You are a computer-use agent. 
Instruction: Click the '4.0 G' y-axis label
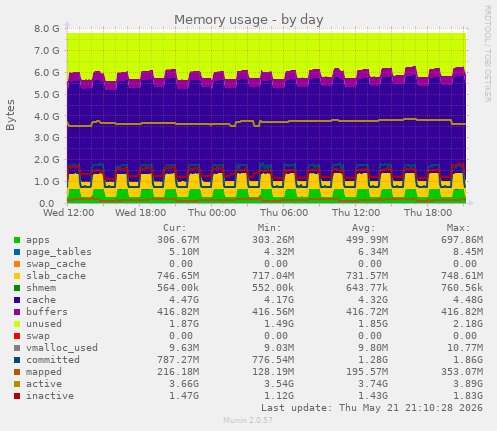[47, 117]
